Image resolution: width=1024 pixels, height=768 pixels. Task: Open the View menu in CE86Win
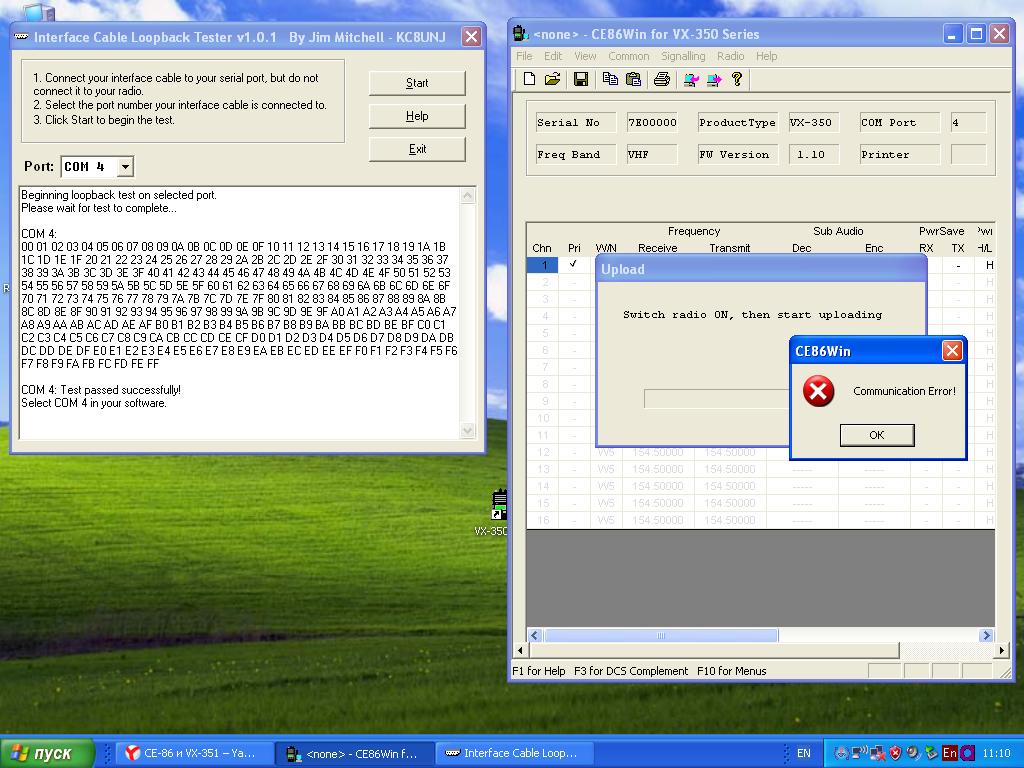584,56
